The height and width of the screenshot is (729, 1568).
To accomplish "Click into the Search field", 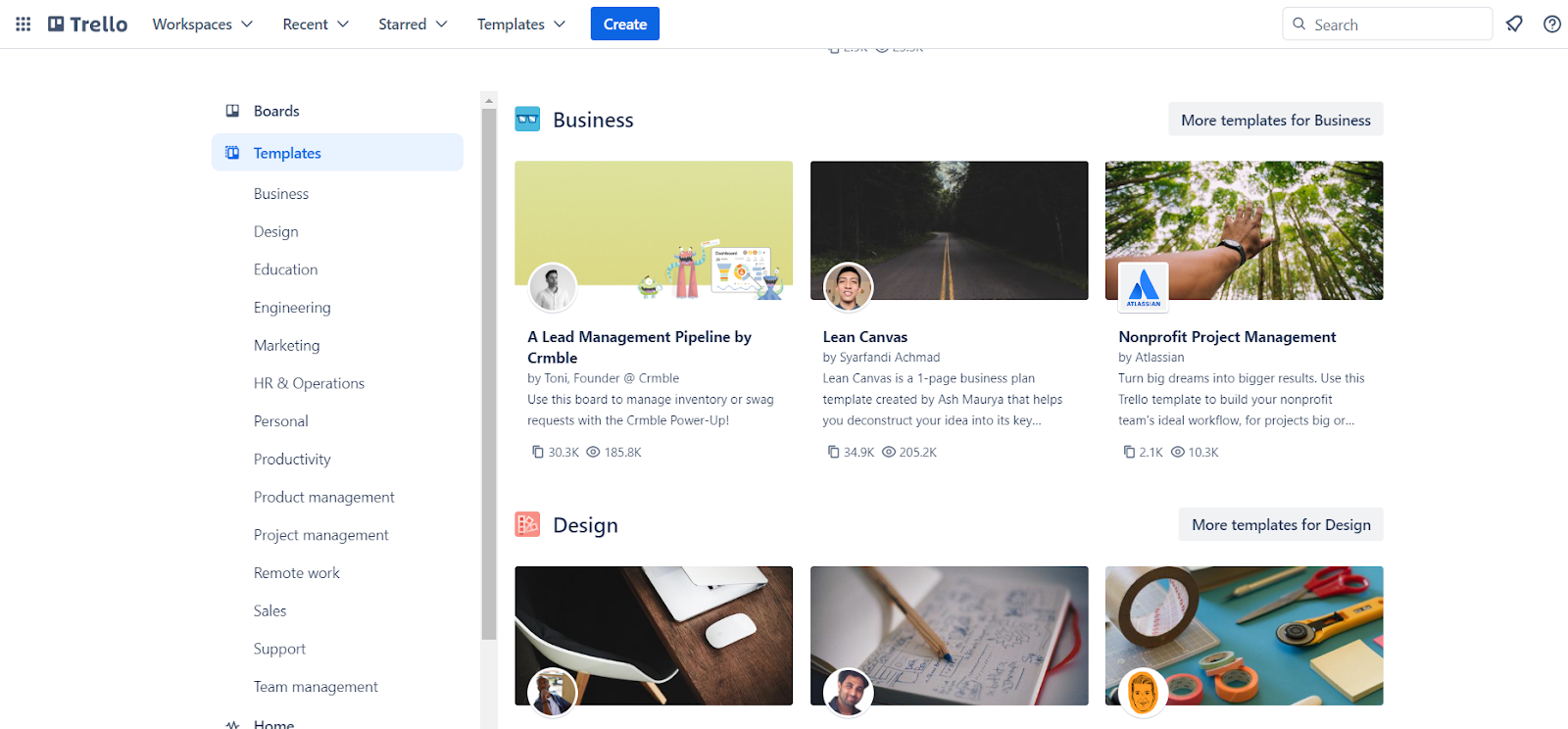I will [1387, 24].
